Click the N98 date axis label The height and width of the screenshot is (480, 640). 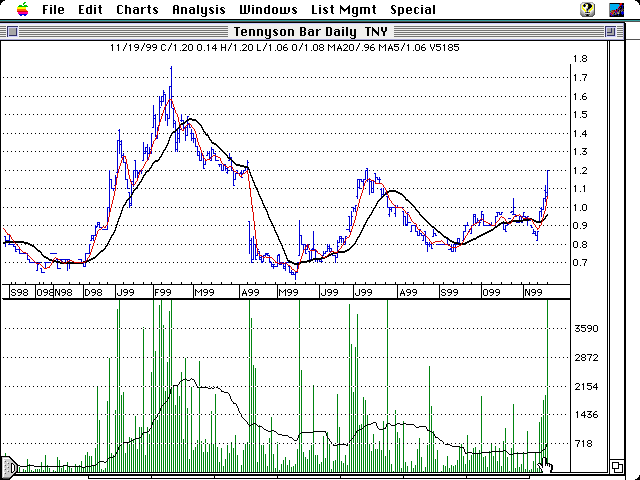pos(63,293)
